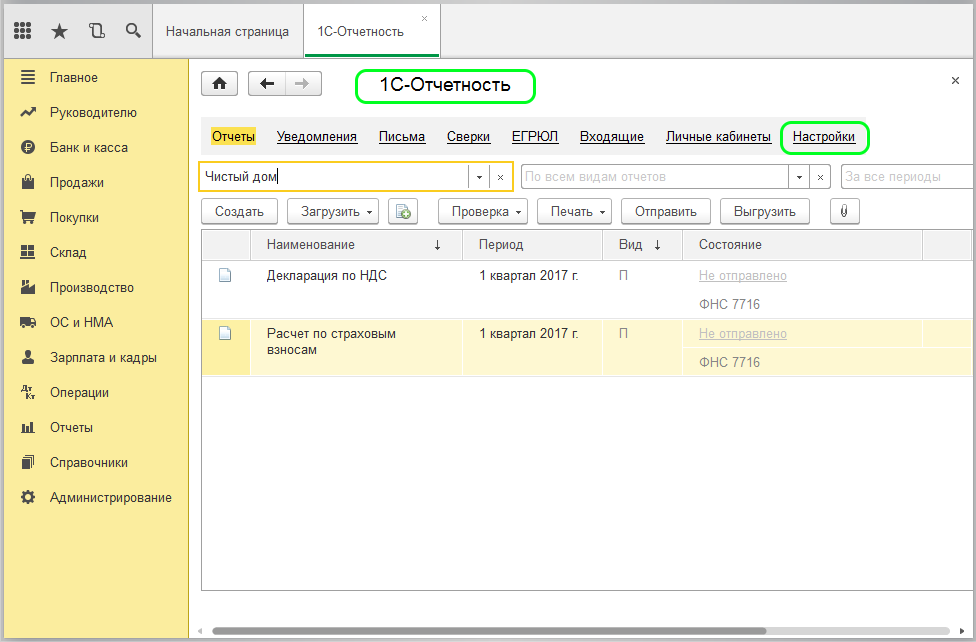This screenshot has width=976, height=642.
Task: Open the Сверки tab
Action: [x=468, y=137]
